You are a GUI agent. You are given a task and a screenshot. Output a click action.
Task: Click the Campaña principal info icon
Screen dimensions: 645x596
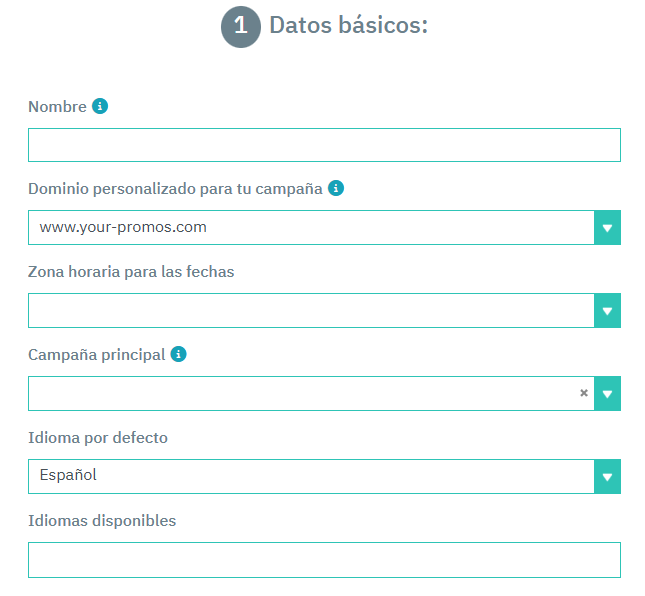[x=178, y=354]
